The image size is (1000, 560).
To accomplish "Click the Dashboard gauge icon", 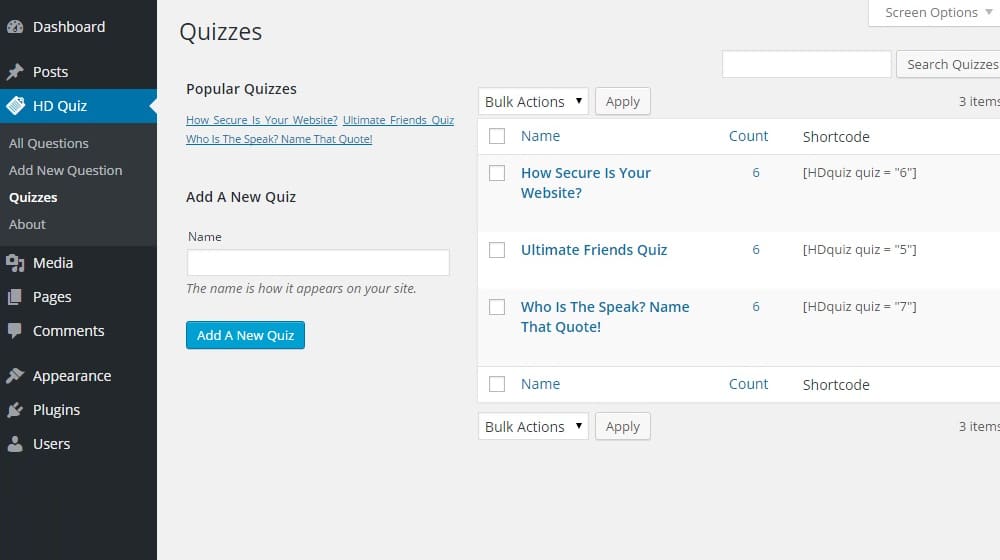I will point(15,27).
